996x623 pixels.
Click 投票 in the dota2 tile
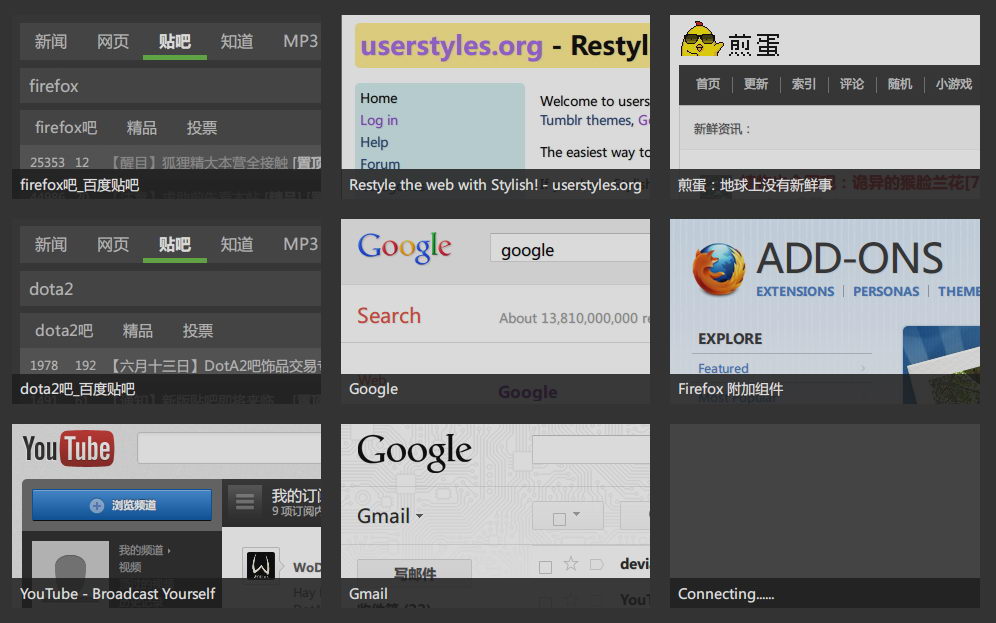tap(198, 331)
